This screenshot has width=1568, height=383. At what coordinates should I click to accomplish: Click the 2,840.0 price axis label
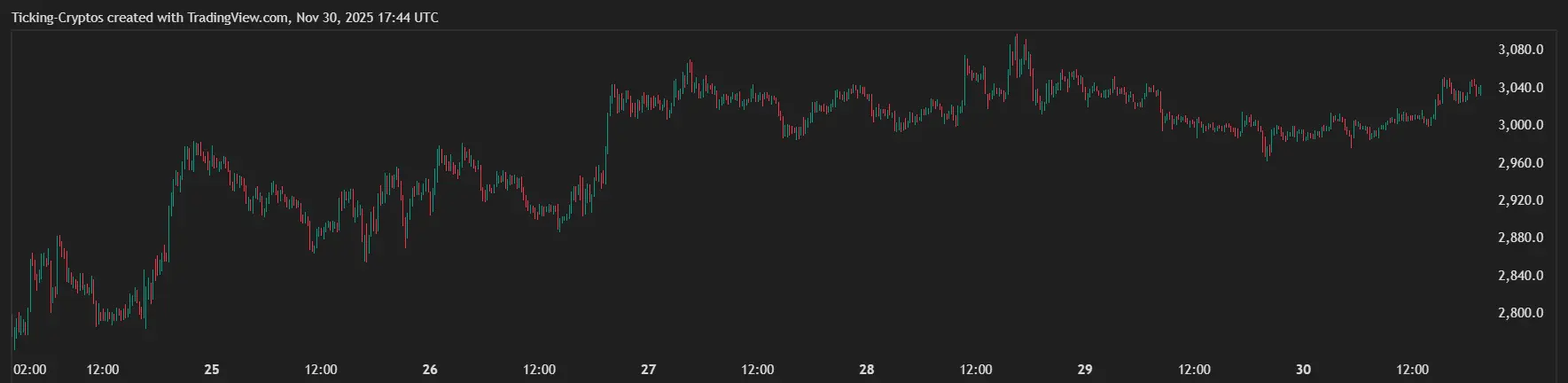click(x=1520, y=276)
